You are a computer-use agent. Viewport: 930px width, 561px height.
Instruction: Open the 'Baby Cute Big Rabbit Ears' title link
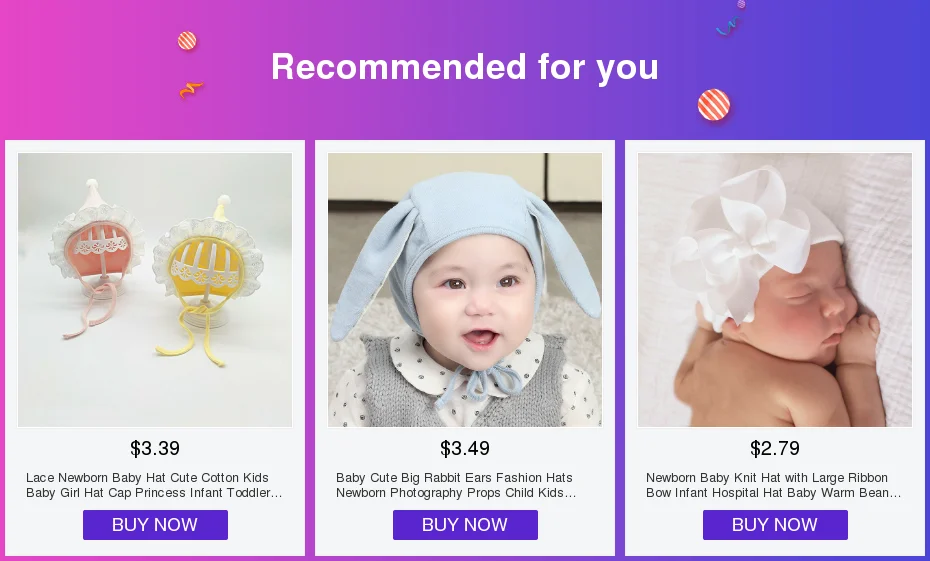coord(464,485)
